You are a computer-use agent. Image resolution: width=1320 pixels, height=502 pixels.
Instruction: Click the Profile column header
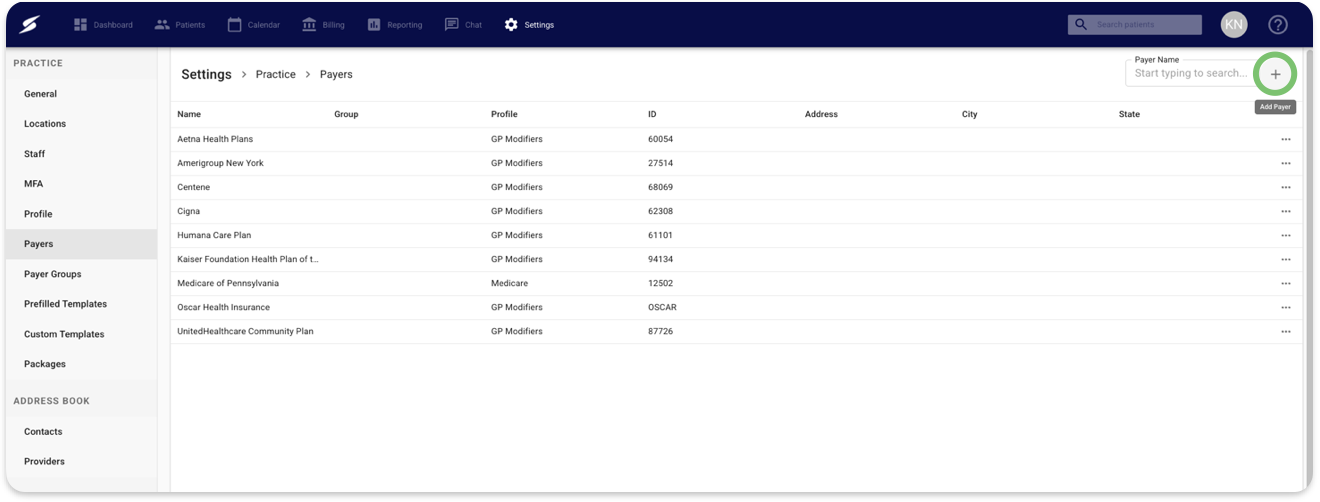pos(504,114)
